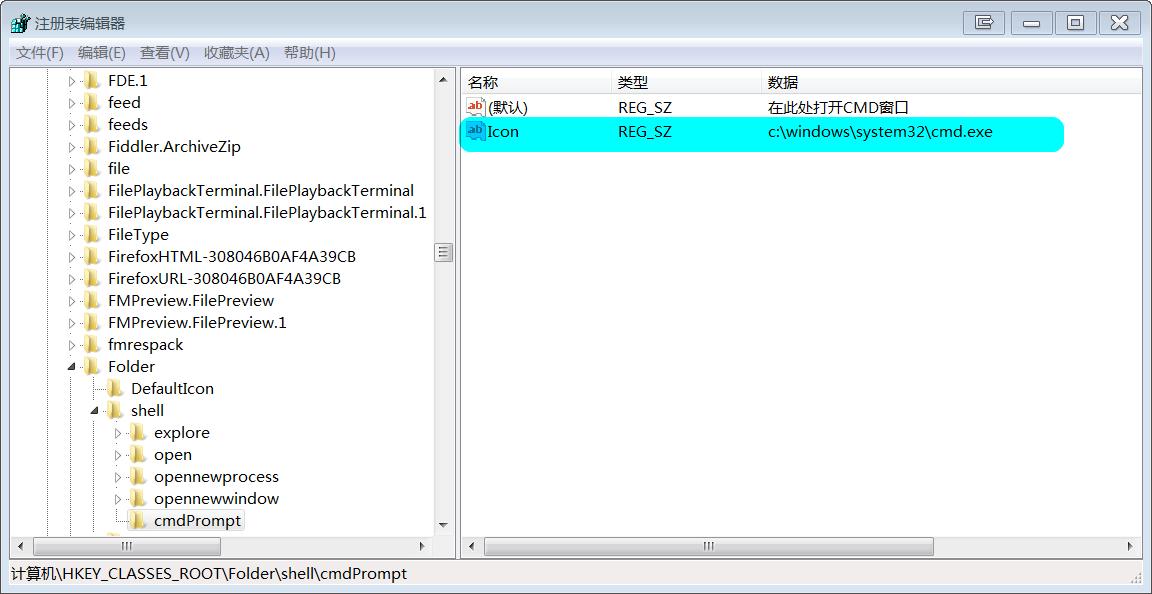
Task: Select the feeds key label
Action: coord(128,124)
